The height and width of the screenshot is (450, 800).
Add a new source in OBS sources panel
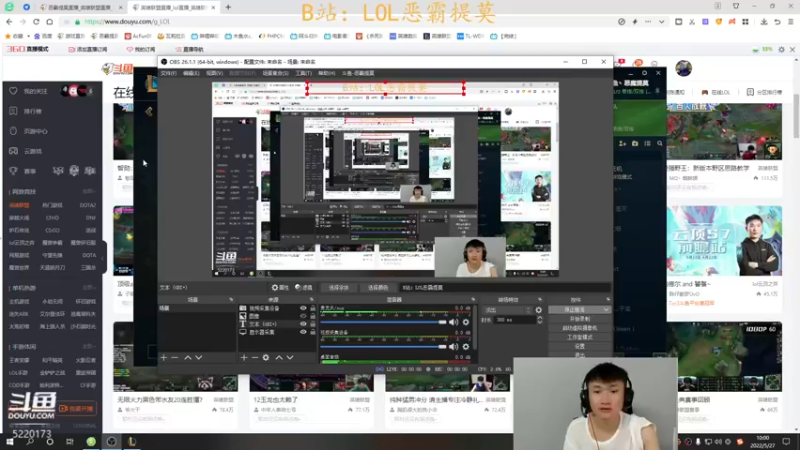[243, 358]
